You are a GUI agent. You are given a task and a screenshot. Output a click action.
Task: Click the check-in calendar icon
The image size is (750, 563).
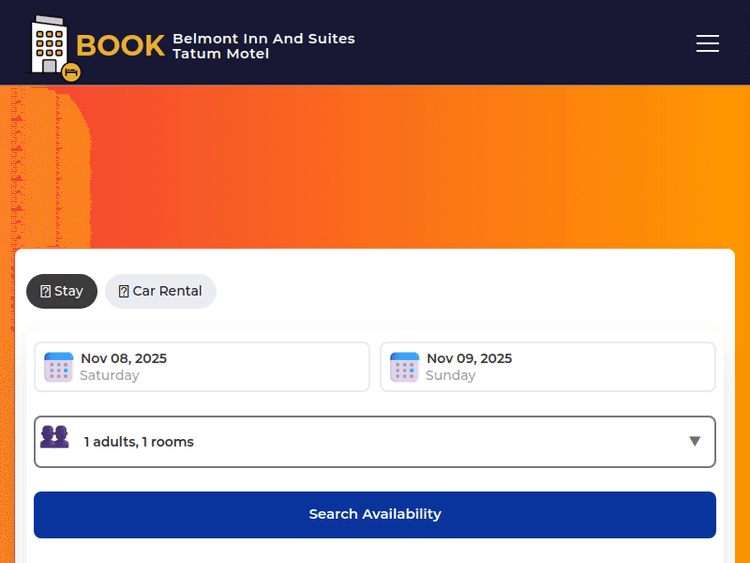(x=59, y=367)
